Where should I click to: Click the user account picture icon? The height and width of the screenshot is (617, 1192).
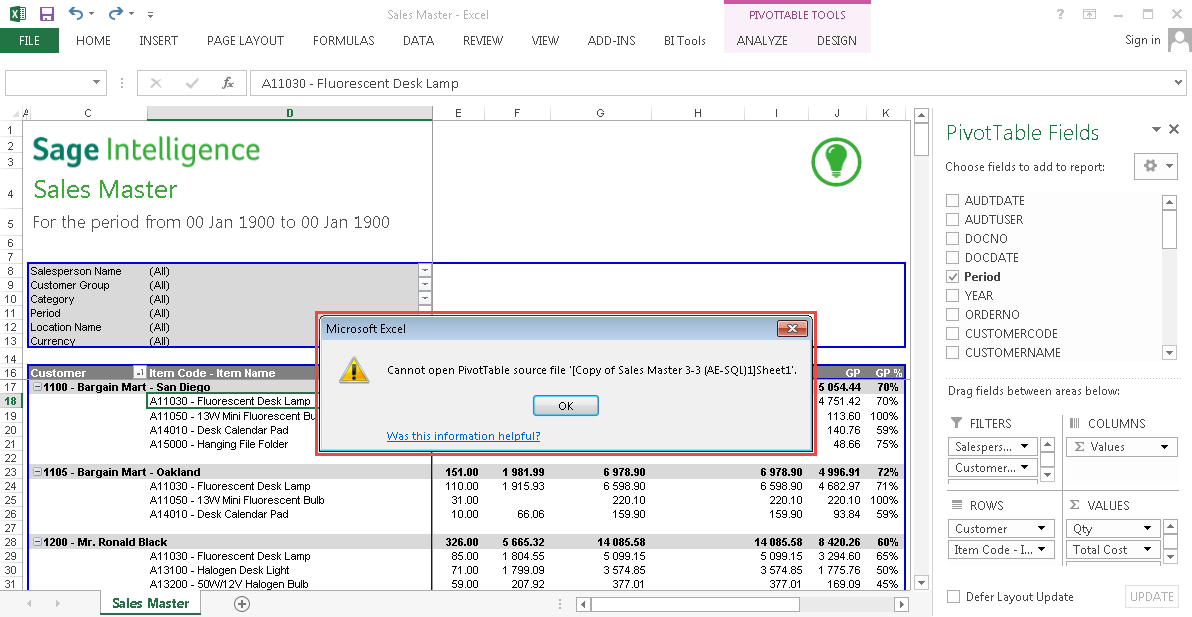click(x=1181, y=39)
